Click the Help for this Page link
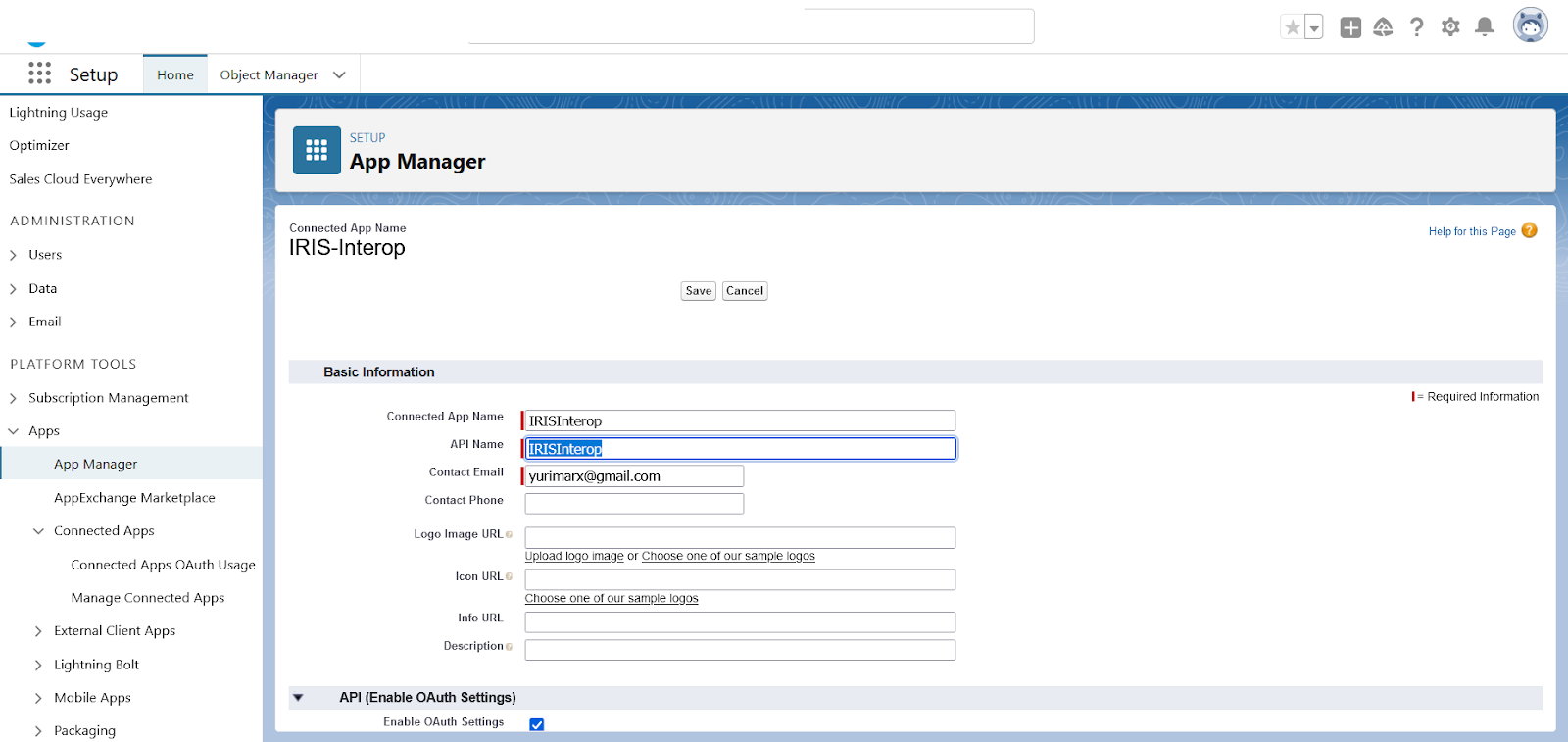This screenshot has width=1568, height=742. click(x=1472, y=231)
